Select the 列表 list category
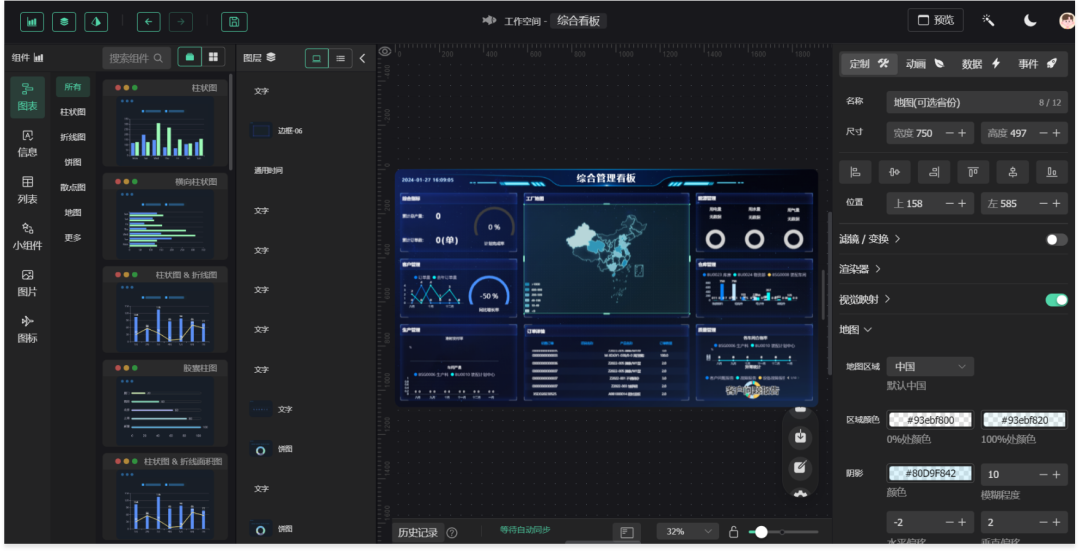Viewport: 1080px width, 553px height. [x=28, y=190]
